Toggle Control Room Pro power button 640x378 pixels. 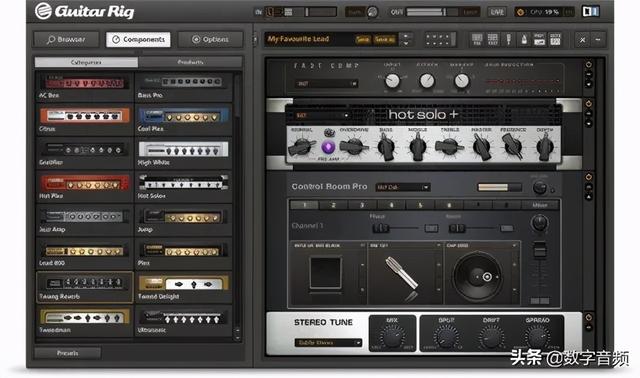(x=588, y=177)
